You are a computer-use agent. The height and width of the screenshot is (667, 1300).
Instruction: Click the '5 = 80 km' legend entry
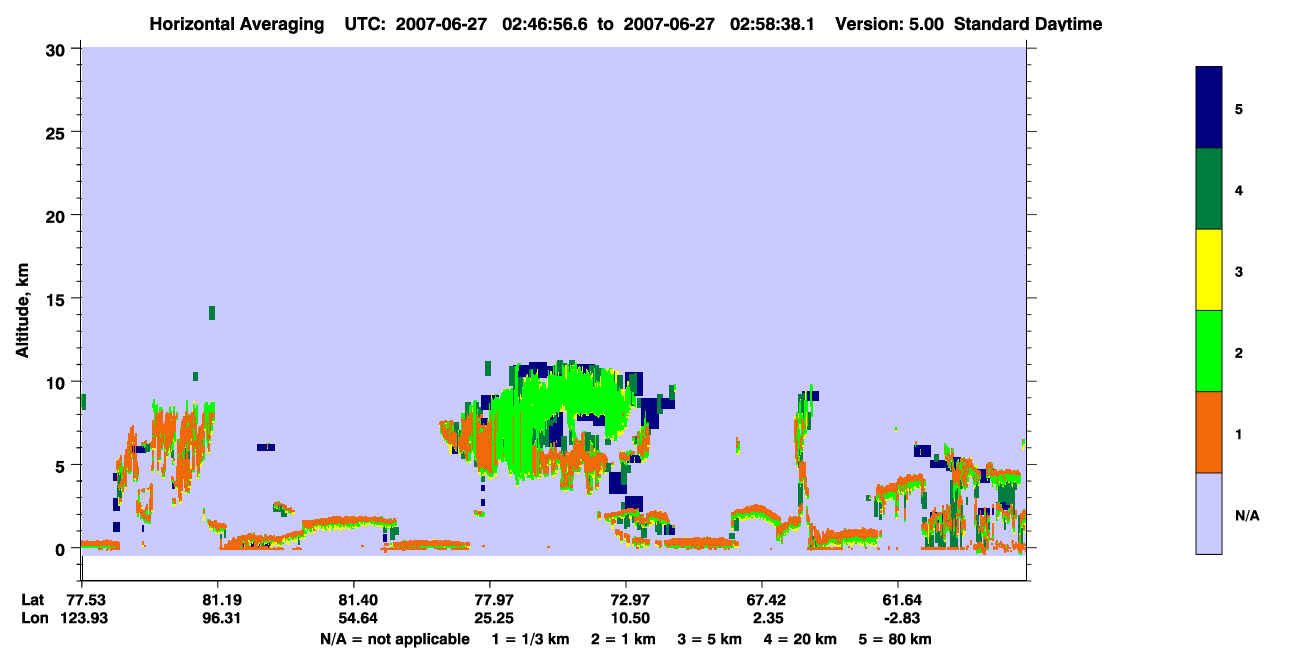[895, 639]
